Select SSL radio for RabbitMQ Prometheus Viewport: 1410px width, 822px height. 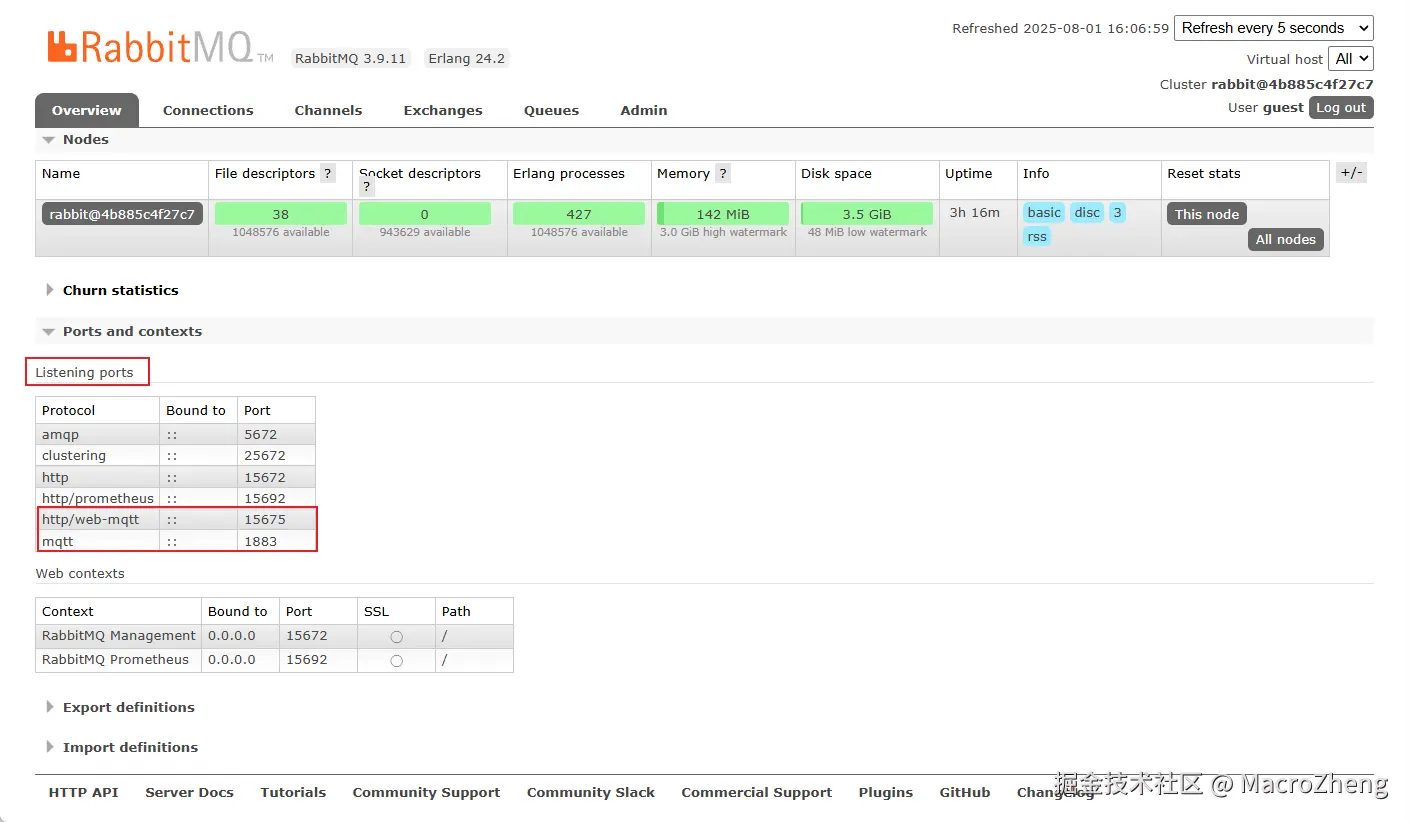pos(397,660)
